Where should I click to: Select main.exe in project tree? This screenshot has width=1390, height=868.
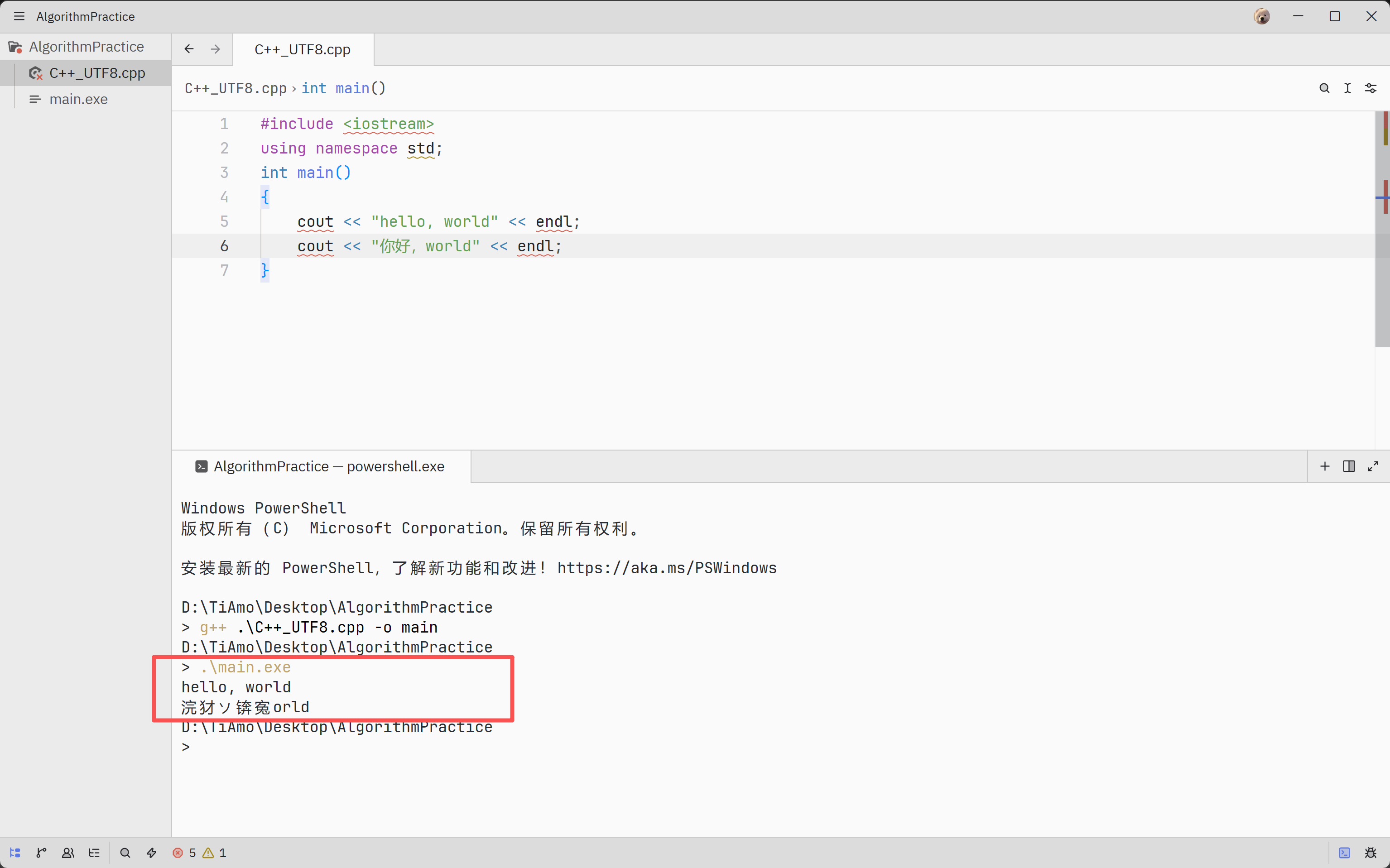(x=86, y=99)
